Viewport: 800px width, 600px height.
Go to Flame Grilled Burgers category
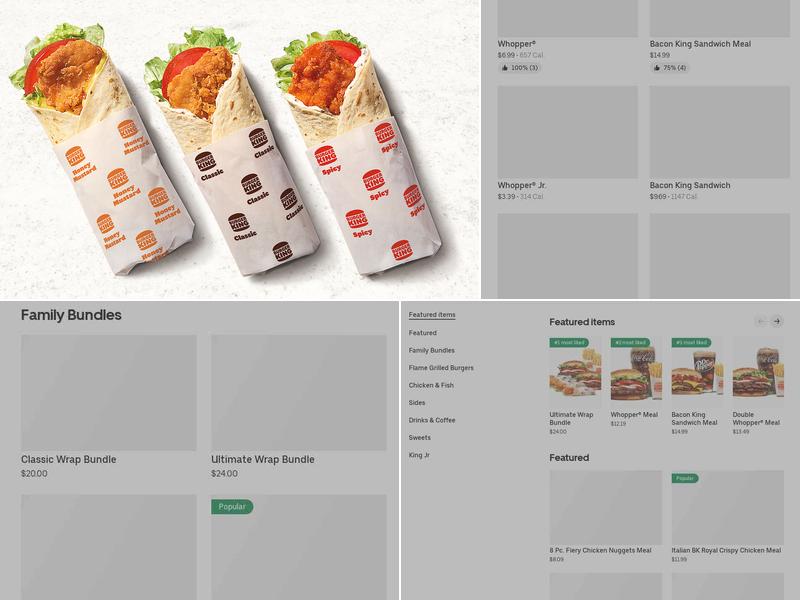coord(441,368)
